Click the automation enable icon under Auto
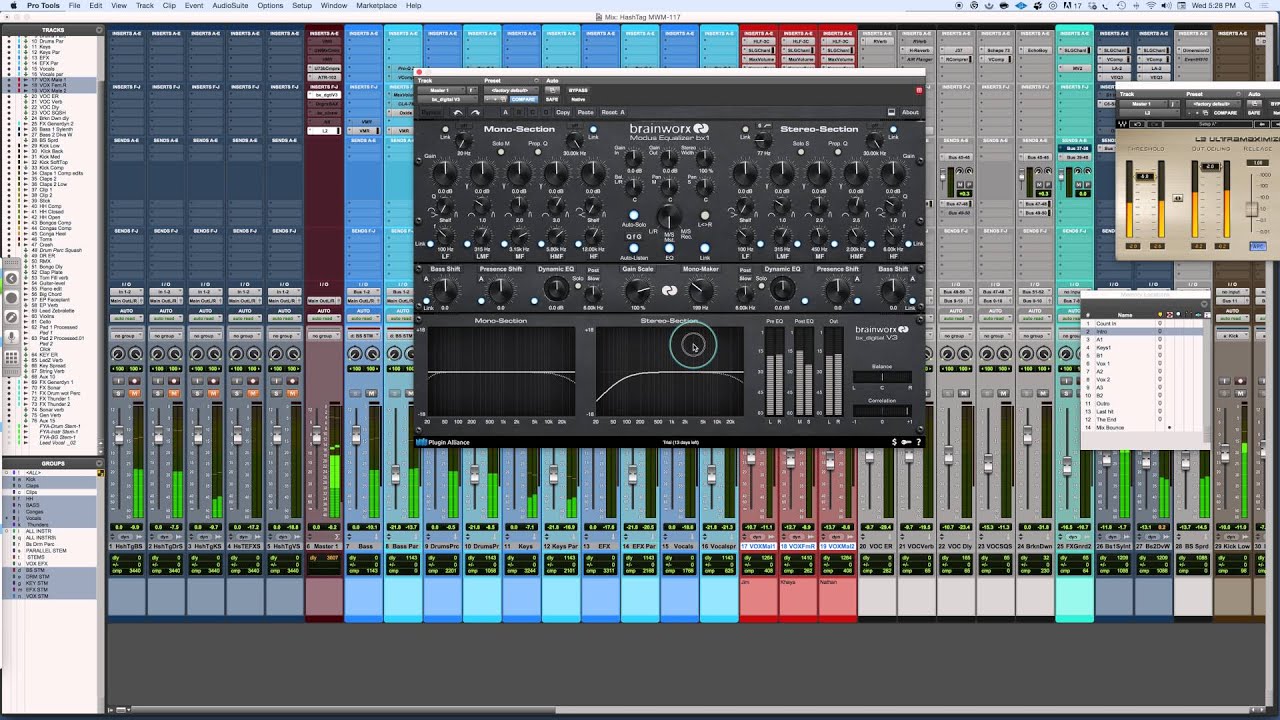The image size is (1280, 720). [x=552, y=90]
